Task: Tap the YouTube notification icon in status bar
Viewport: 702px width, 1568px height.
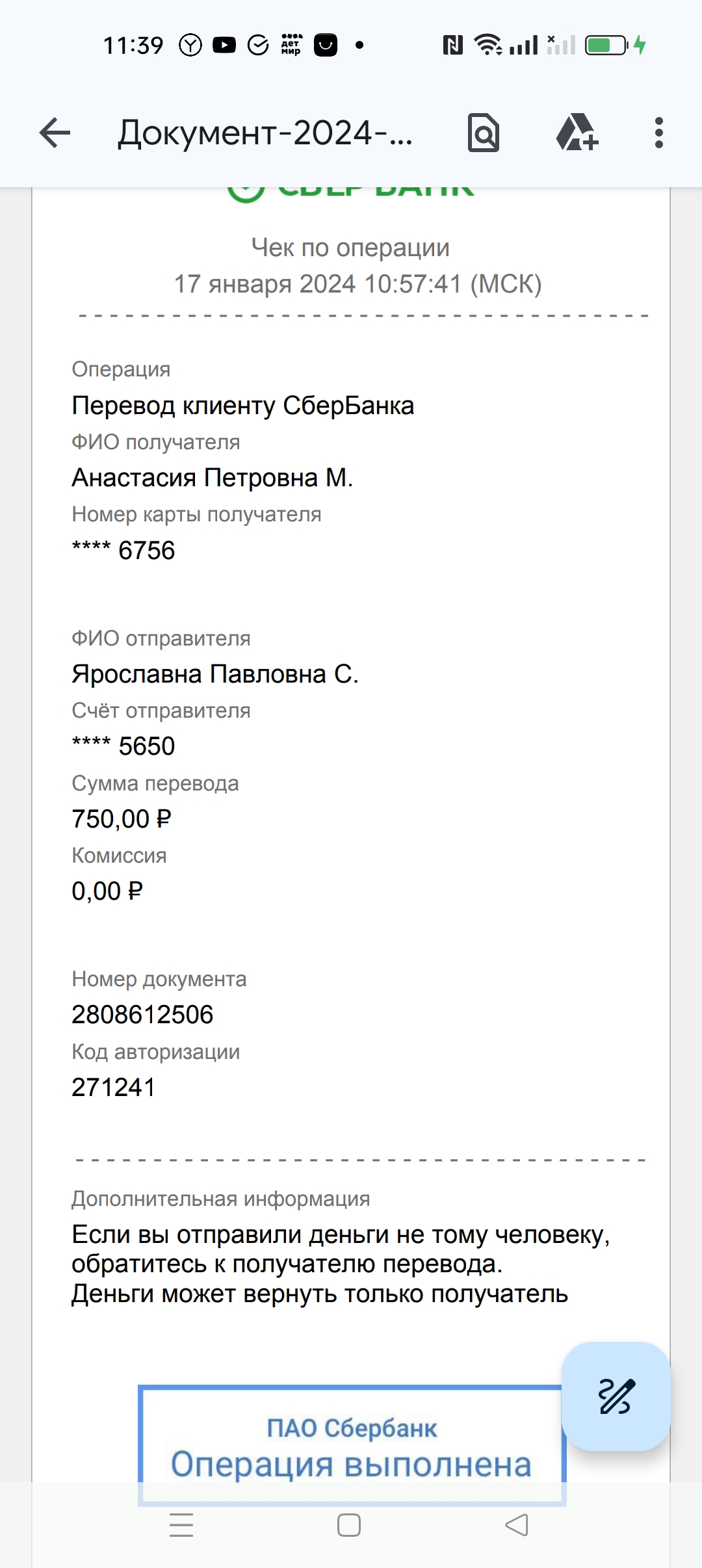Action: click(x=224, y=45)
